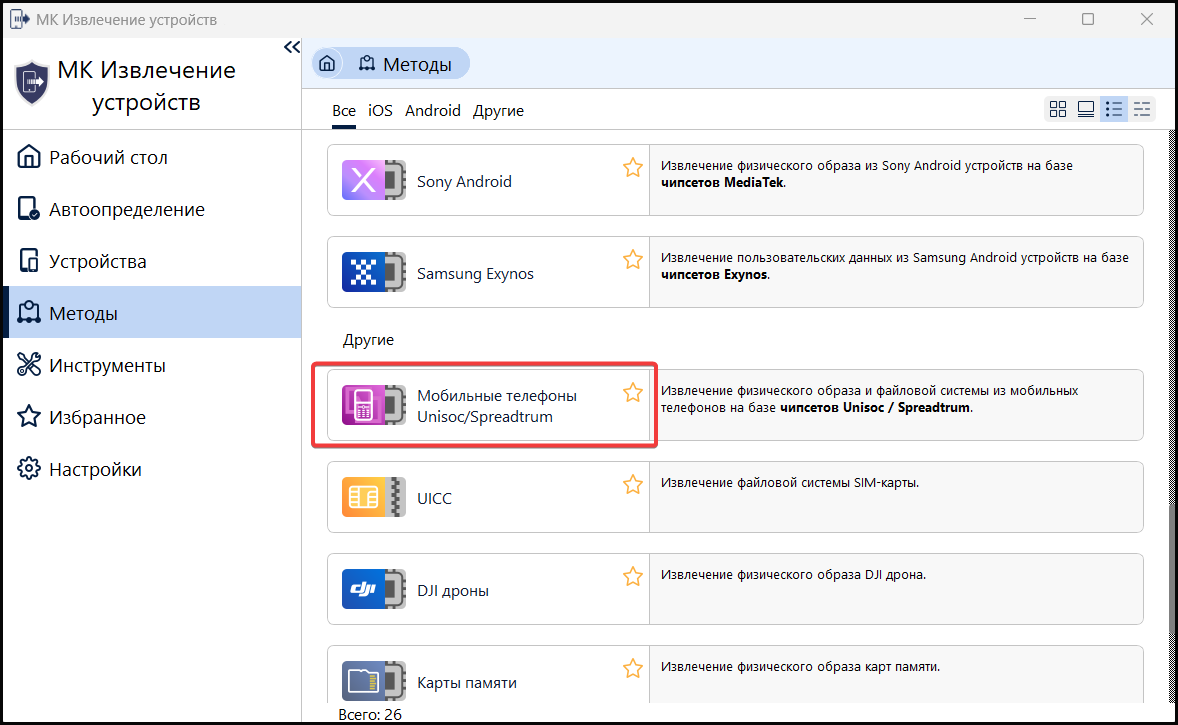Viewport: 1178px width, 725px height.
Task: Click the Автоопределение device-check icon
Action: click(29, 208)
